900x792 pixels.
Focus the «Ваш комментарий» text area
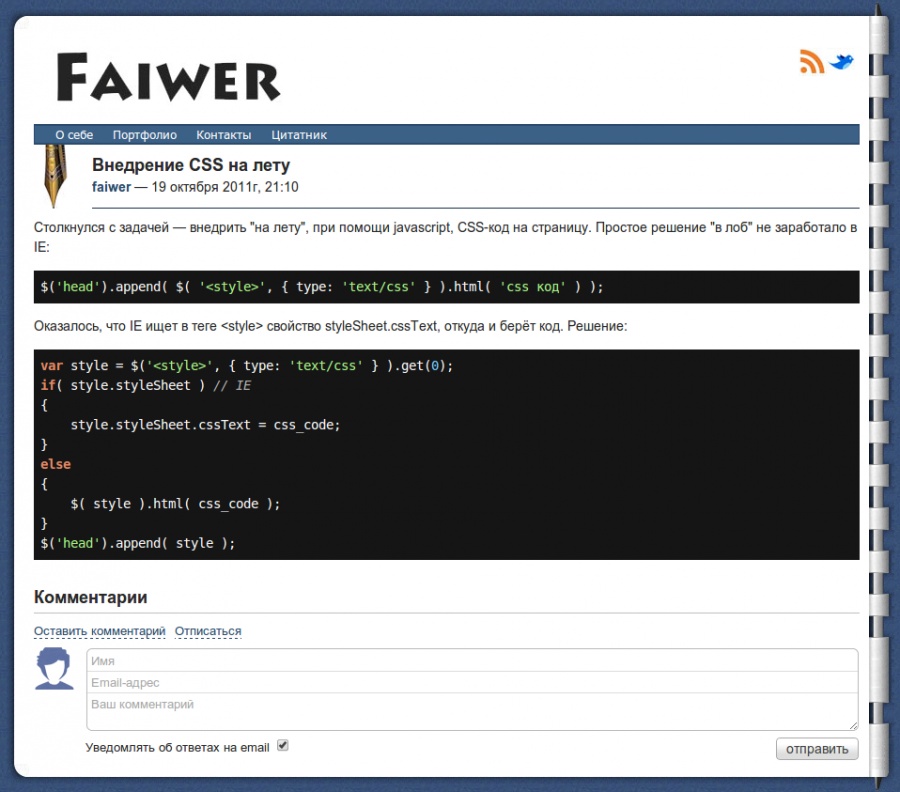pyautogui.click(x=472, y=712)
